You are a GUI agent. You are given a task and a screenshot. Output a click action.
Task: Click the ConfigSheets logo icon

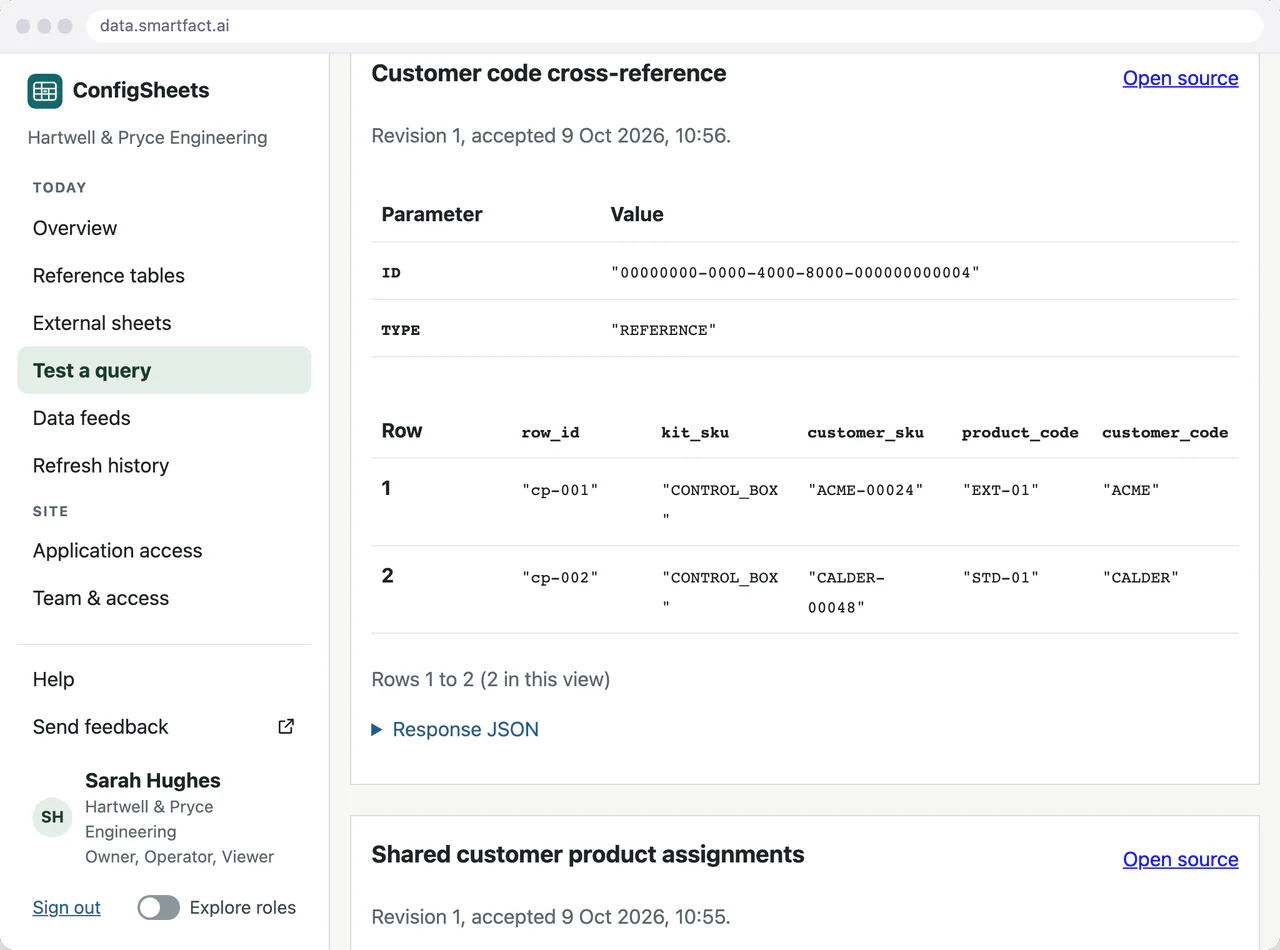pos(45,91)
